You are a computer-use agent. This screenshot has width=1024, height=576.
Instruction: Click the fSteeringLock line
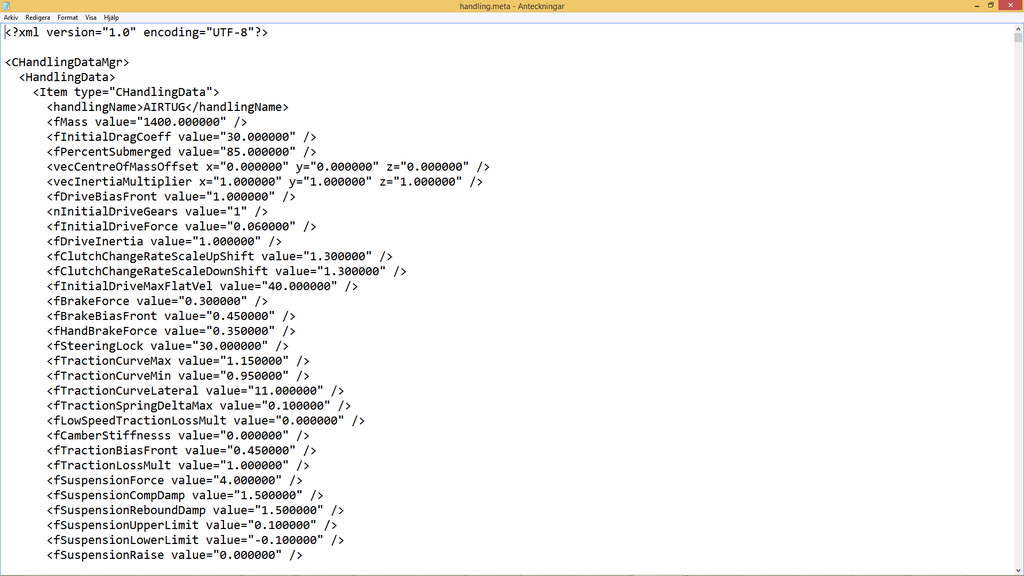click(x=167, y=346)
